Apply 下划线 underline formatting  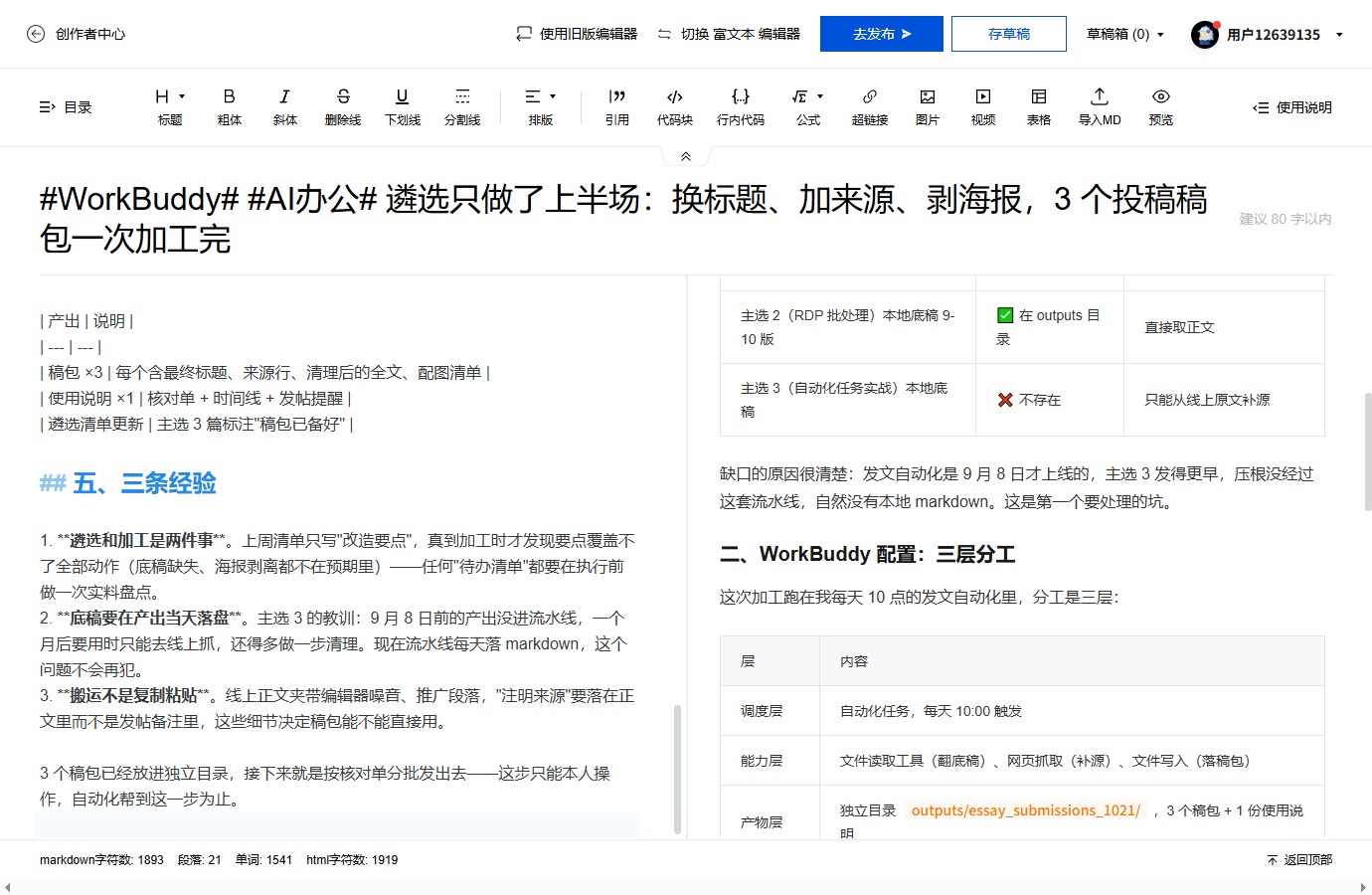click(x=403, y=107)
